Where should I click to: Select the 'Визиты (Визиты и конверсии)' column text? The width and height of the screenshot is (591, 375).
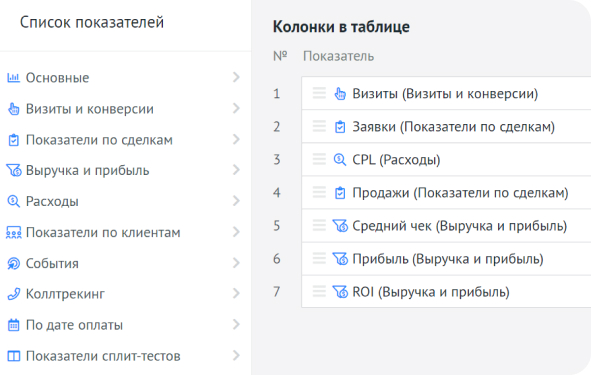tap(445, 94)
